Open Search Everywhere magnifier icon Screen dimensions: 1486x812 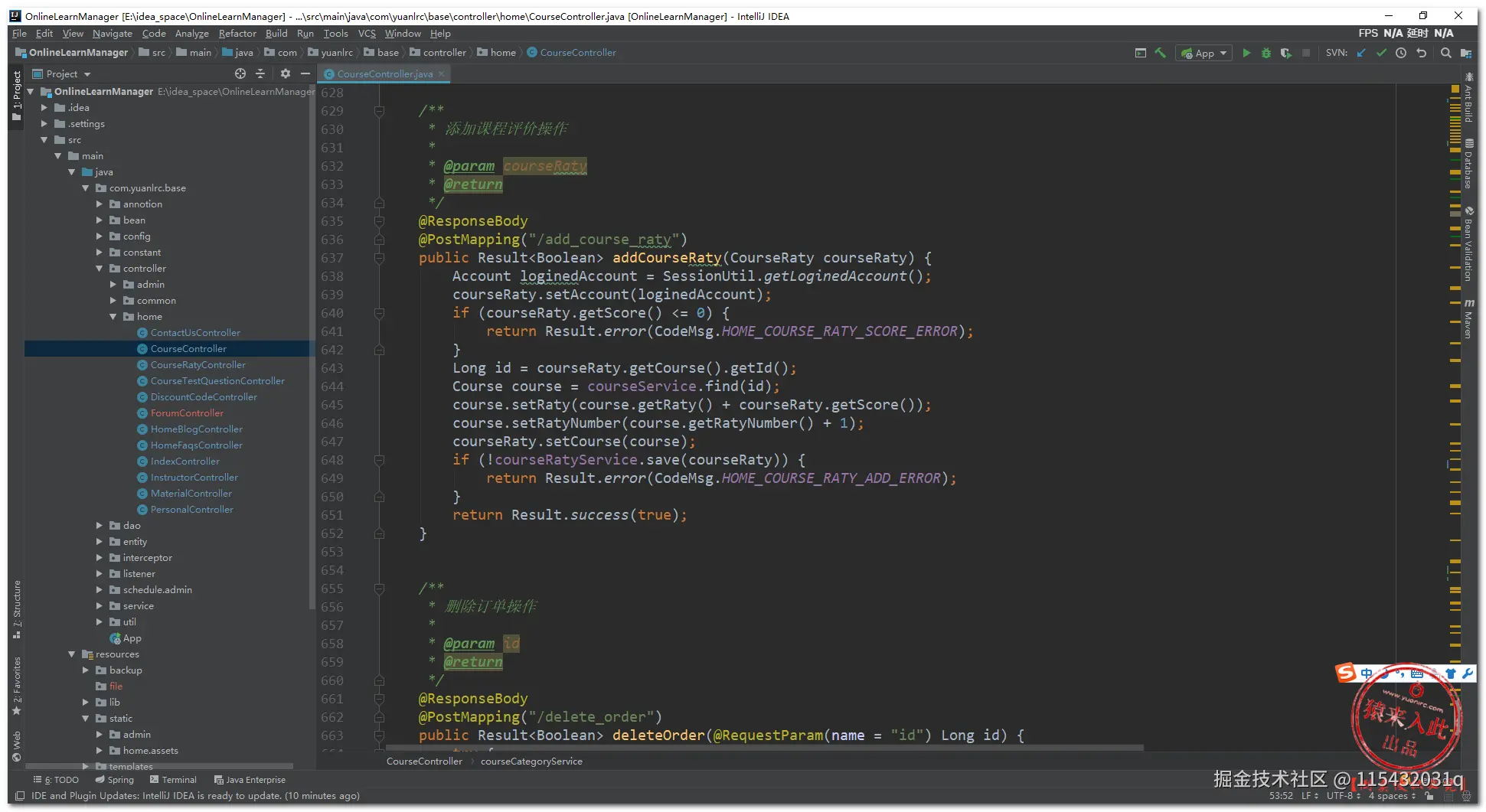point(1445,53)
